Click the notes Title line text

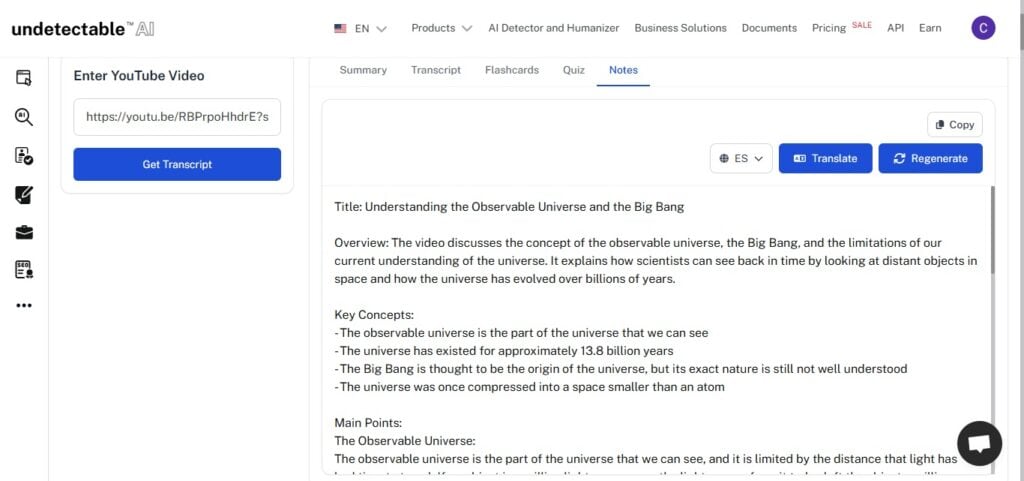coord(509,207)
